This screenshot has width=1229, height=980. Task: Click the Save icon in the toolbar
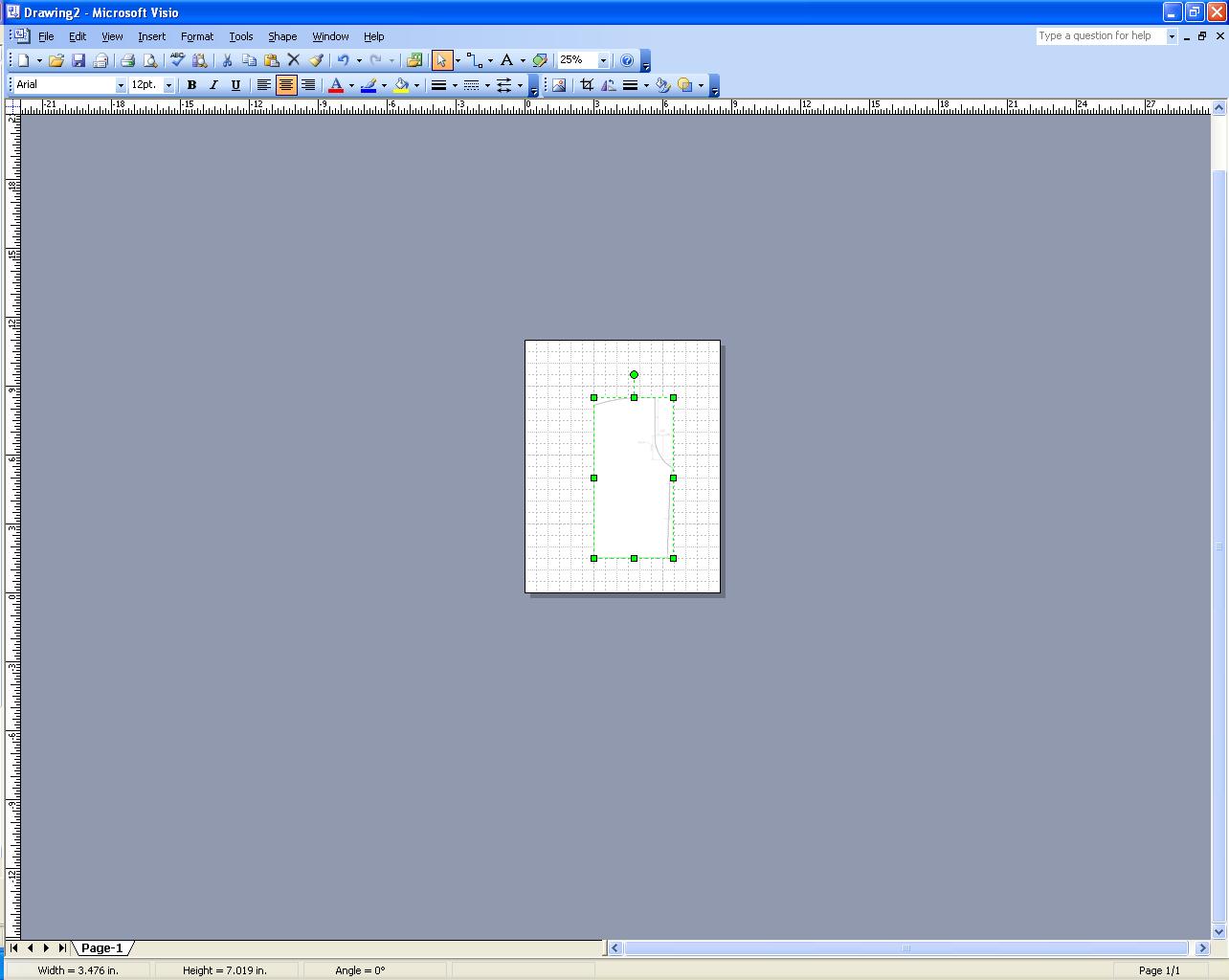click(x=78, y=60)
